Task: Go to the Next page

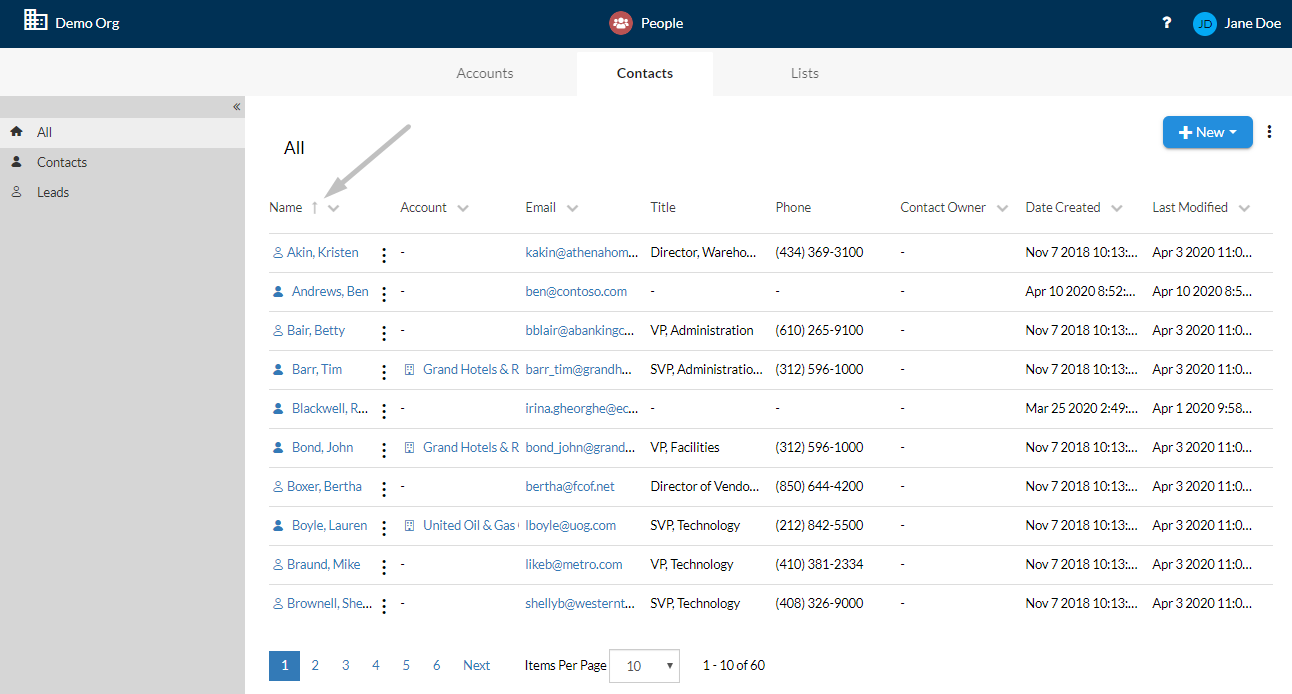Action: coord(477,665)
